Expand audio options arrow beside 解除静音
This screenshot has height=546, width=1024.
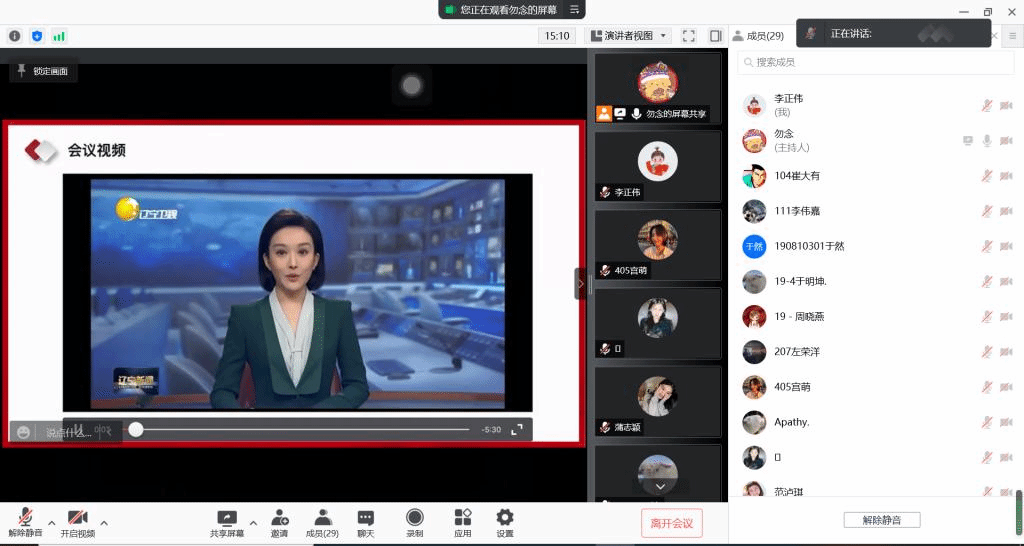pyautogui.click(x=52, y=522)
